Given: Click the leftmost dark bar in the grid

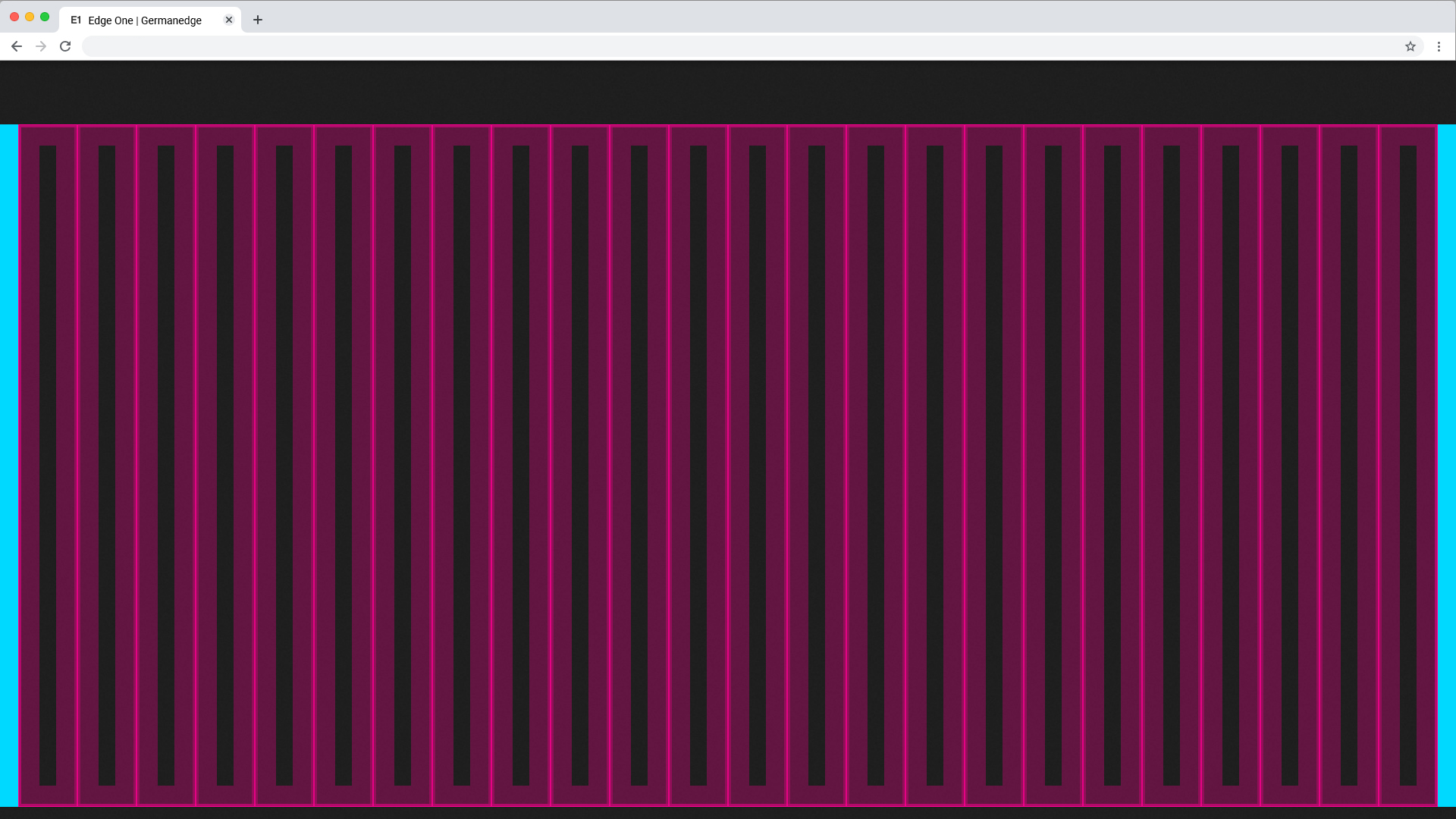Looking at the screenshot, I should click(x=48, y=464).
